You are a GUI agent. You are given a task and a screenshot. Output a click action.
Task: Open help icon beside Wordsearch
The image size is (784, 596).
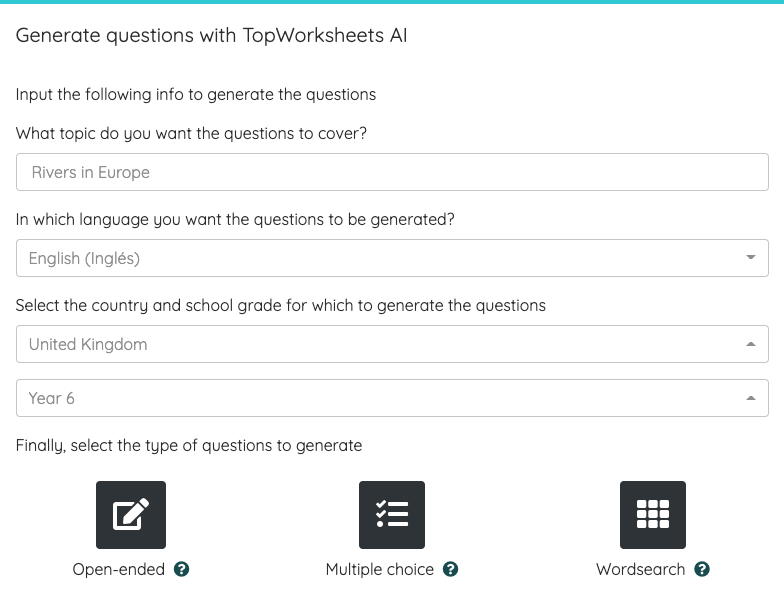coord(702,569)
